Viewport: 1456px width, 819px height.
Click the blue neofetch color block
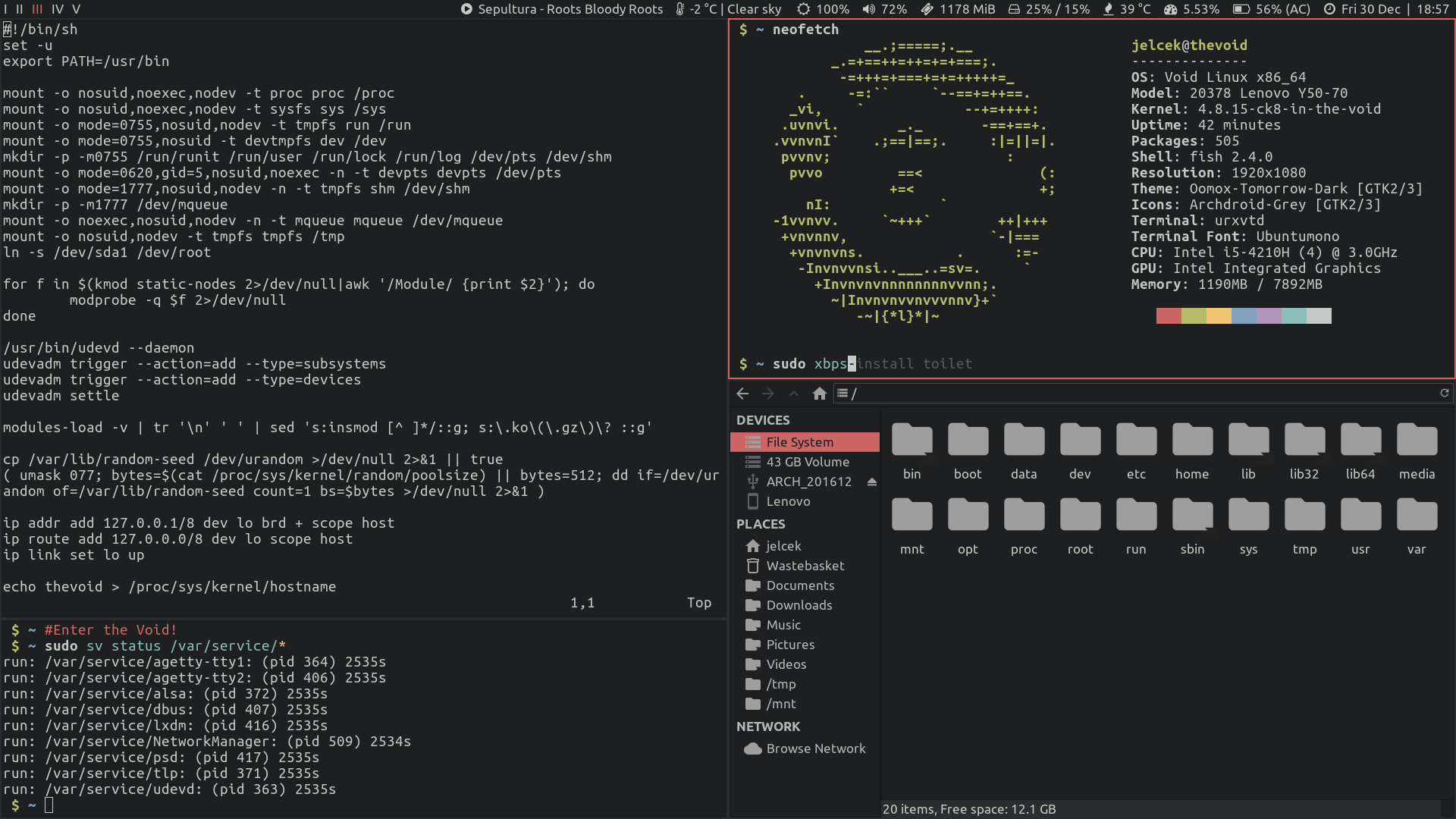pos(1244,315)
